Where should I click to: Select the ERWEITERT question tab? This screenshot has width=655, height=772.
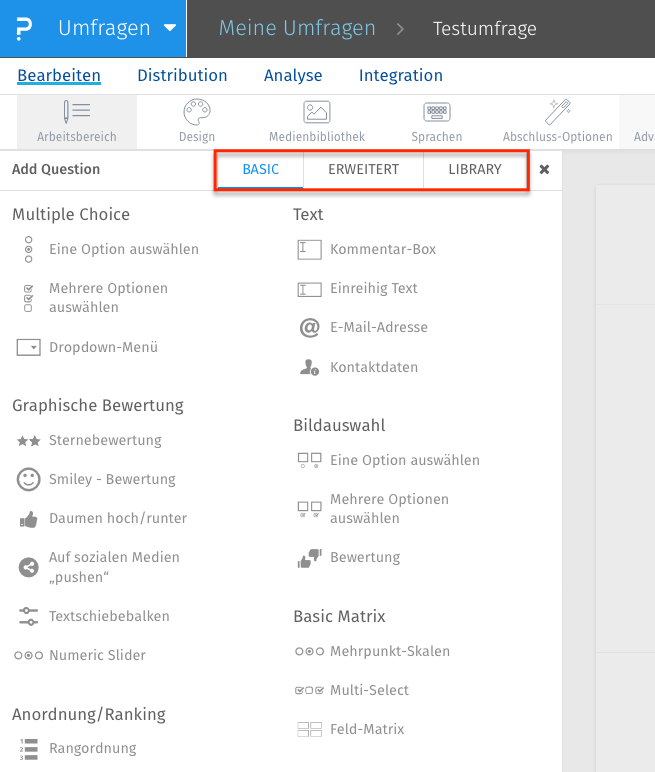[x=363, y=169]
